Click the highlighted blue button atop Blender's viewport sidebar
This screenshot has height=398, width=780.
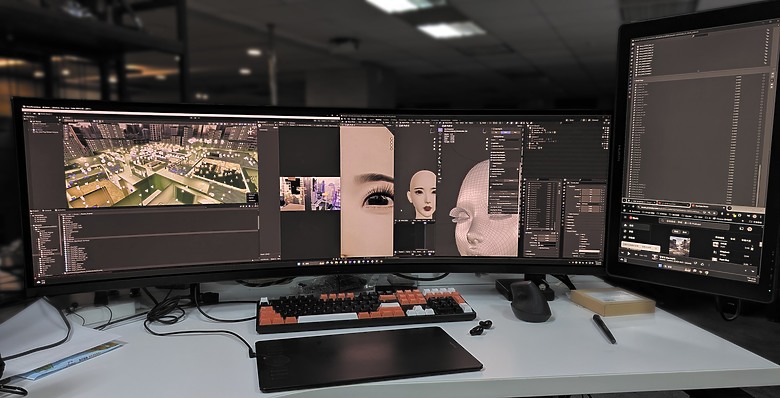[505, 132]
